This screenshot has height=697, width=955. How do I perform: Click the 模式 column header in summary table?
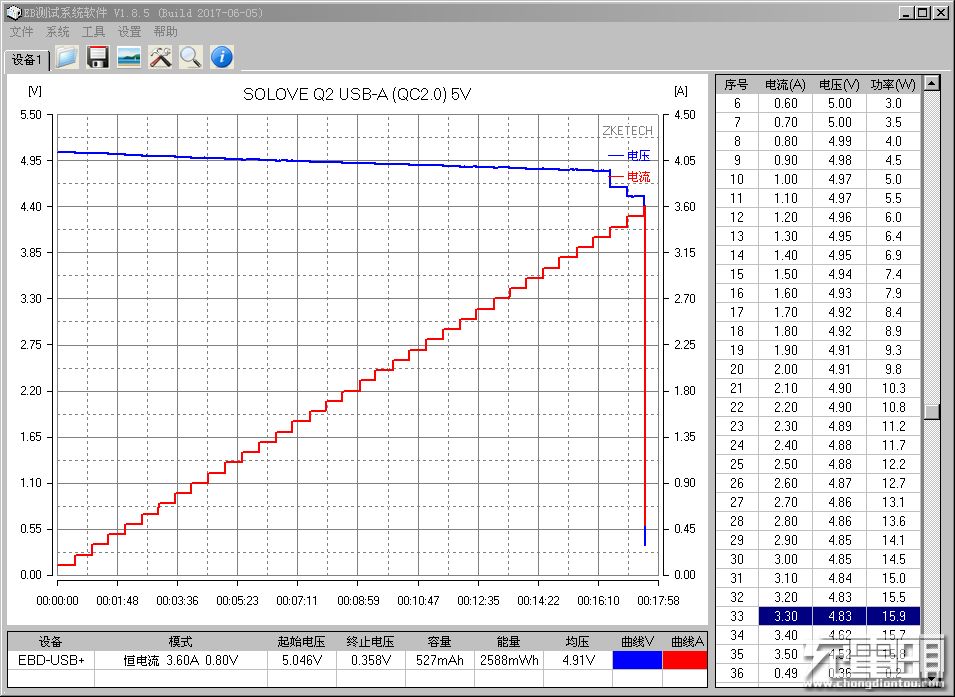(181, 642)
